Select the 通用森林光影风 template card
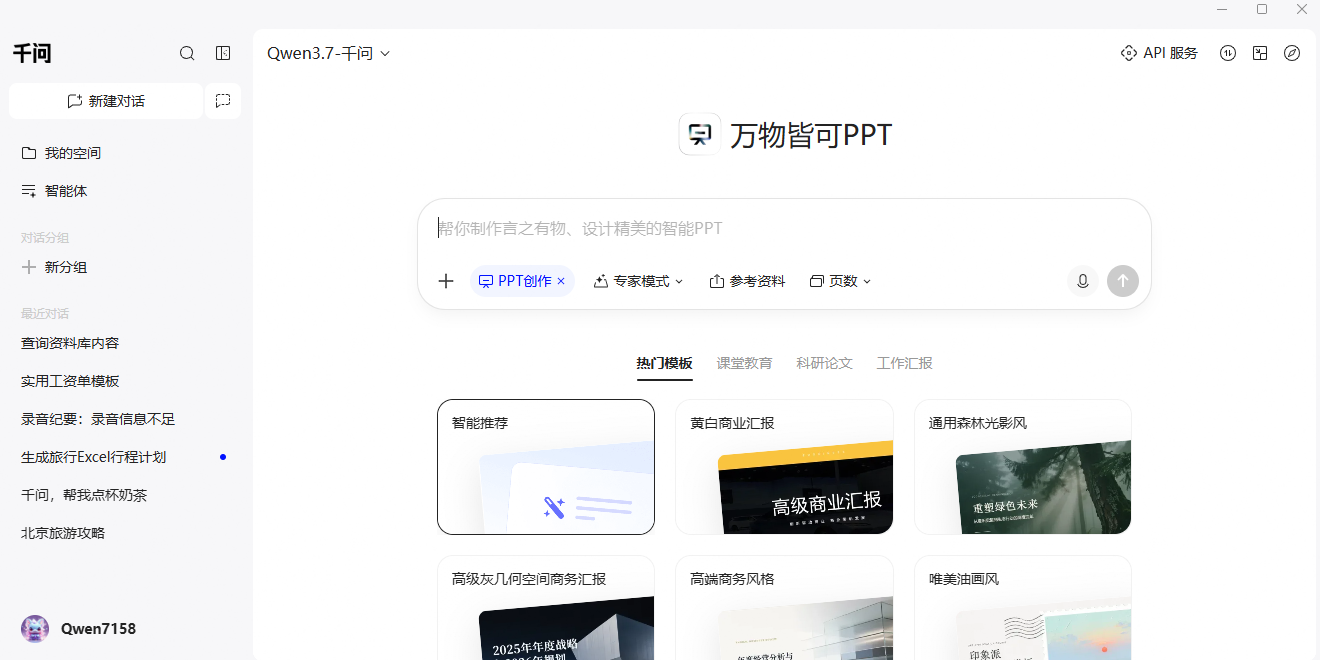The width and height of the screenshot is (1320, 660). point(1022,467)
